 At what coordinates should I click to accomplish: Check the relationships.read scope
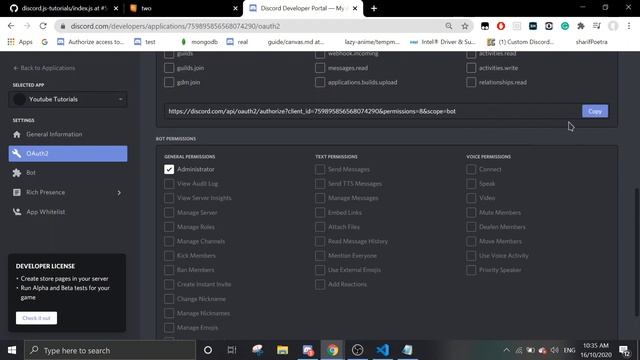[x=471, y=82]
